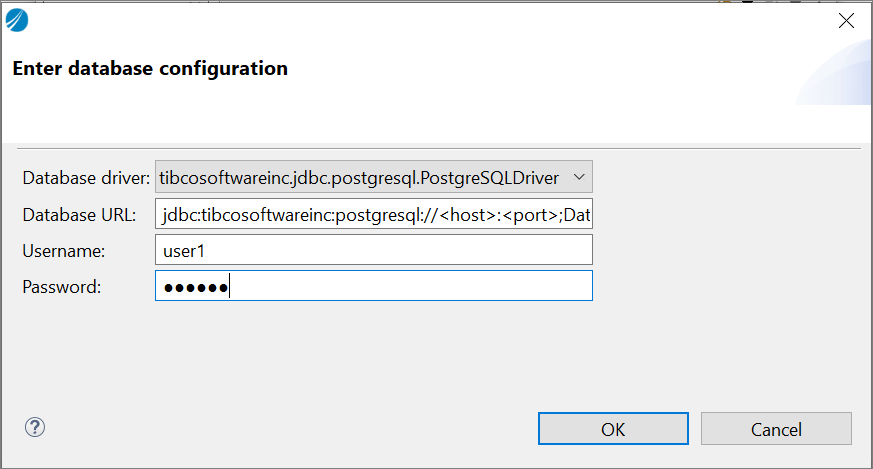The width and height of the screenshot is (873, 469).
Task: Click the "Username:" label
Action: point(64,251)
